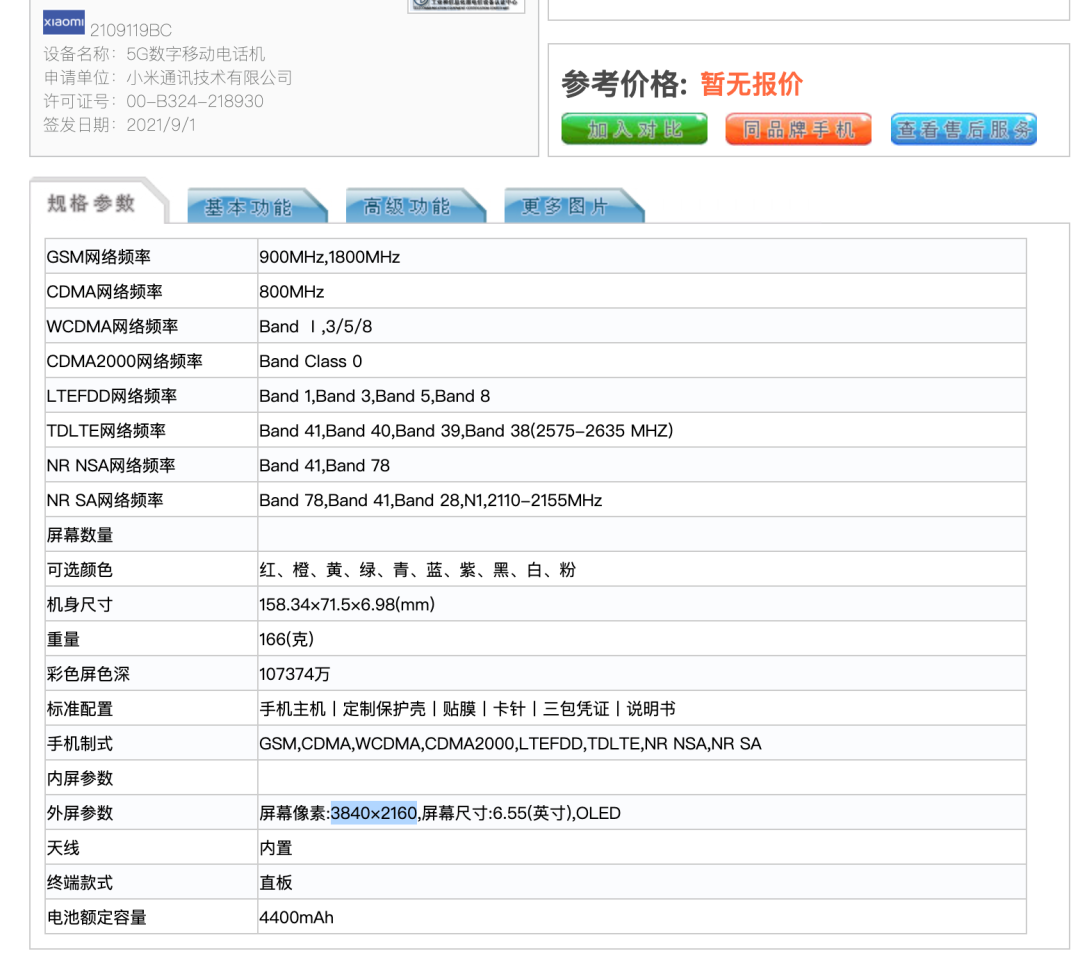Click the LTEFDD Band 1,3,5,8 value
Screen dimensions: 1080x958
pyautogui.click(x=375, y=396)
